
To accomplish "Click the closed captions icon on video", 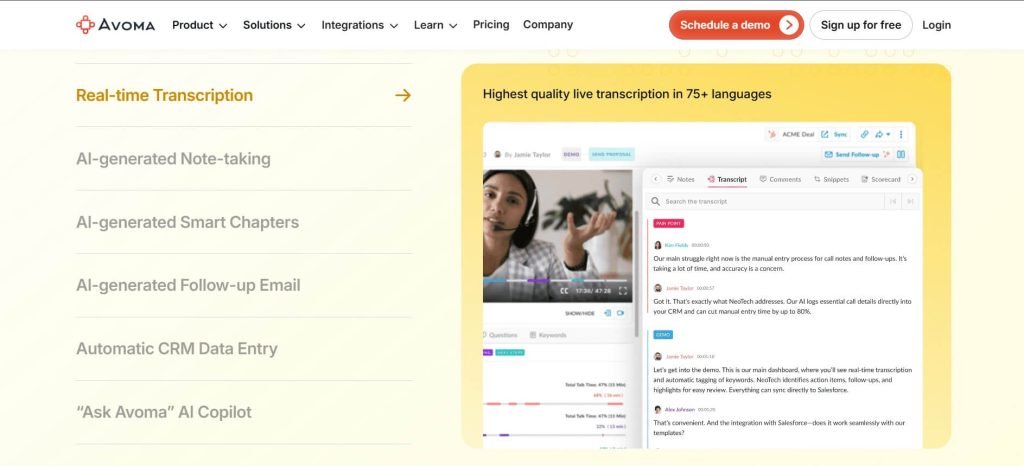I will click(x=564, y=291).
